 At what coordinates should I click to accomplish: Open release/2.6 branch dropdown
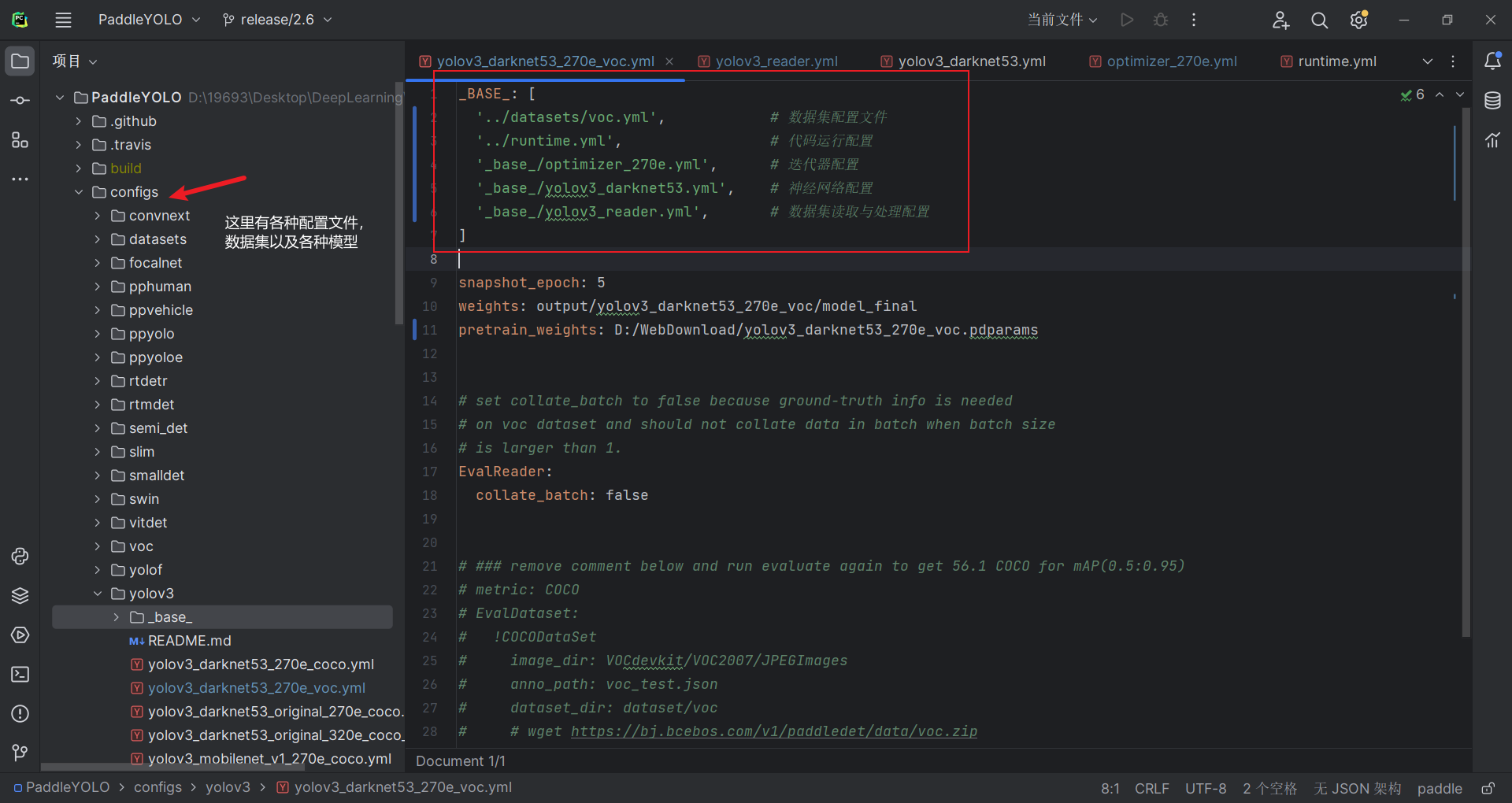coord(277,20)
